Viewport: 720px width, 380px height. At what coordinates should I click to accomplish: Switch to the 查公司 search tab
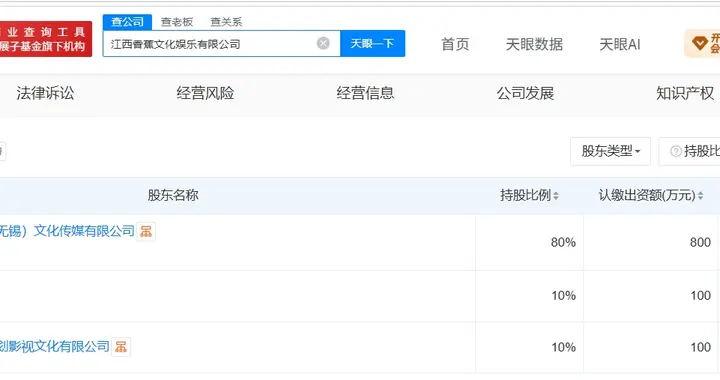coord(127,22)
